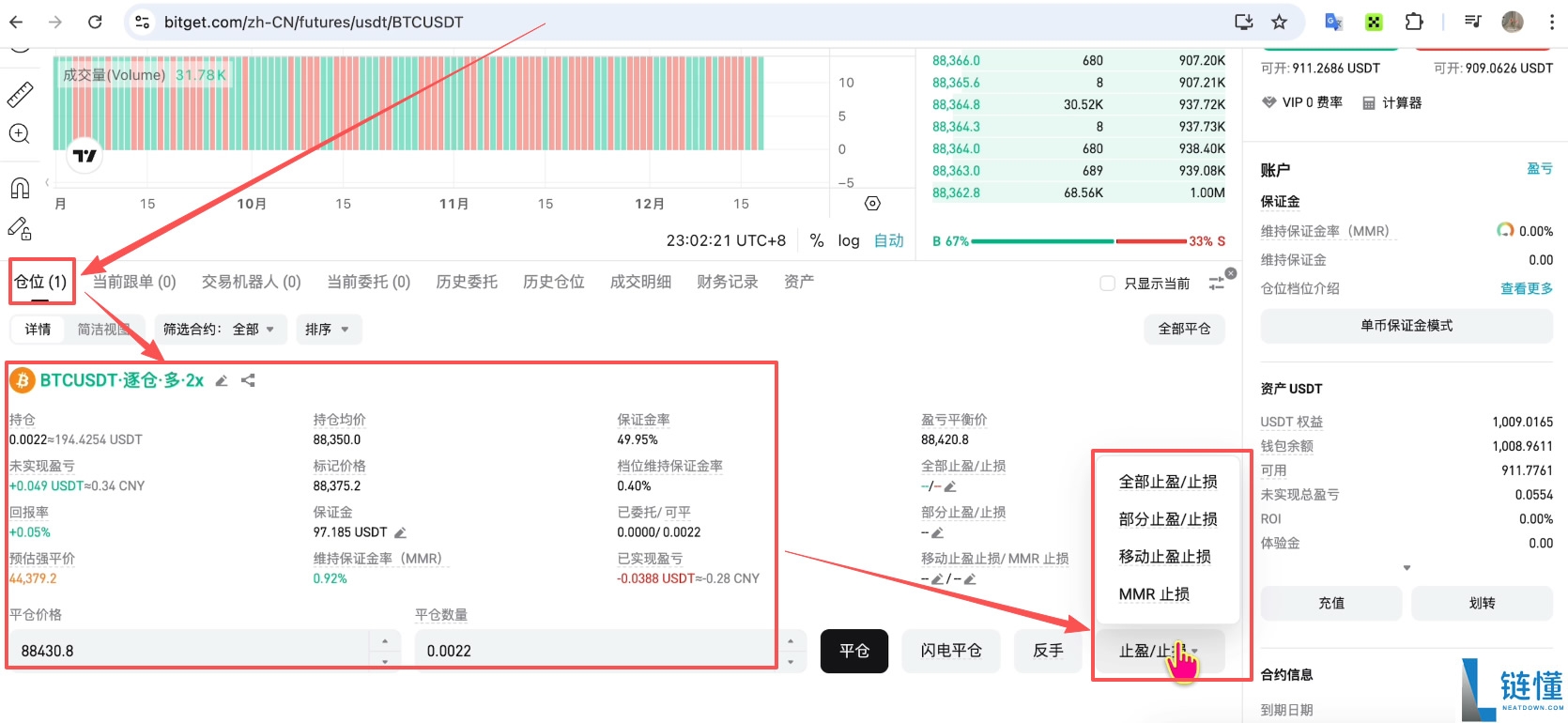Open the 历史委托 tab
Viewport: 1568px width, 723px height.
(467, 282)
